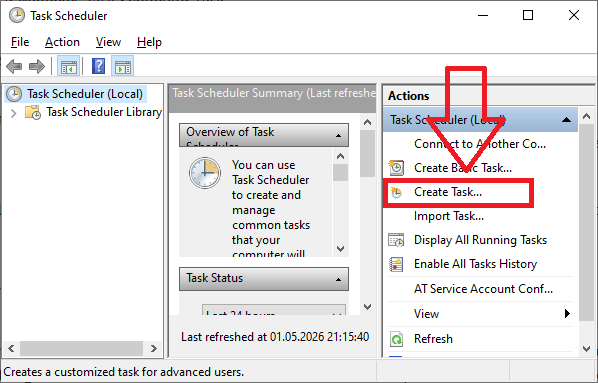Click the overview description paragraph text

[x=271, y=209]
